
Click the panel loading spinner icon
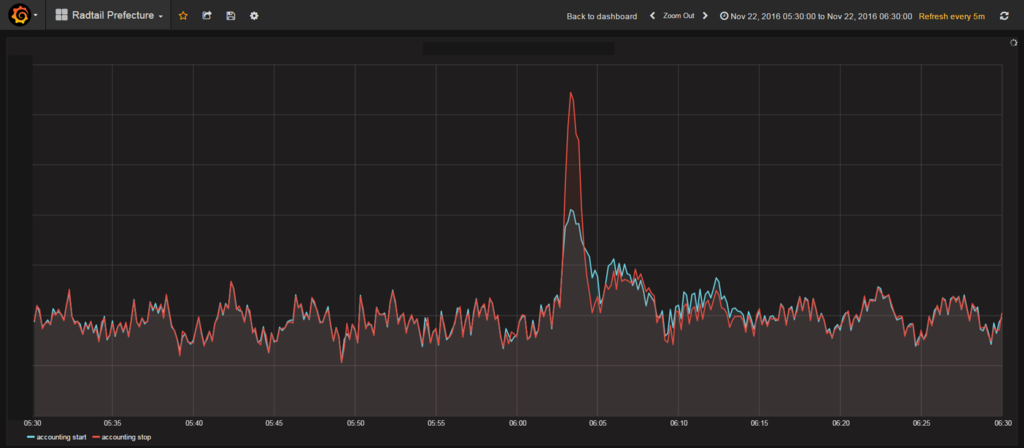pyautogui.click(x=1014, y=42)
